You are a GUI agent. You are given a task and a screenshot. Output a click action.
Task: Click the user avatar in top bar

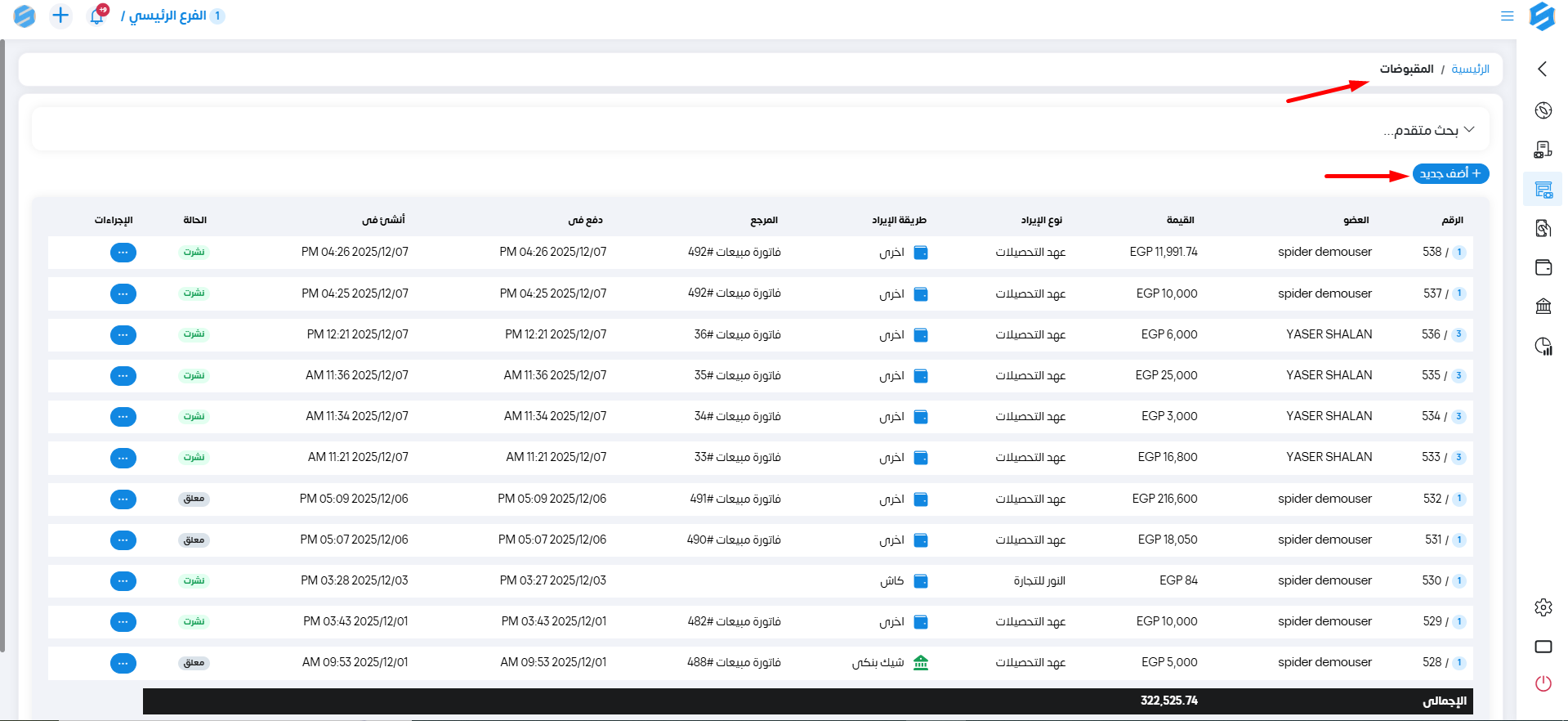pos(25,16)
